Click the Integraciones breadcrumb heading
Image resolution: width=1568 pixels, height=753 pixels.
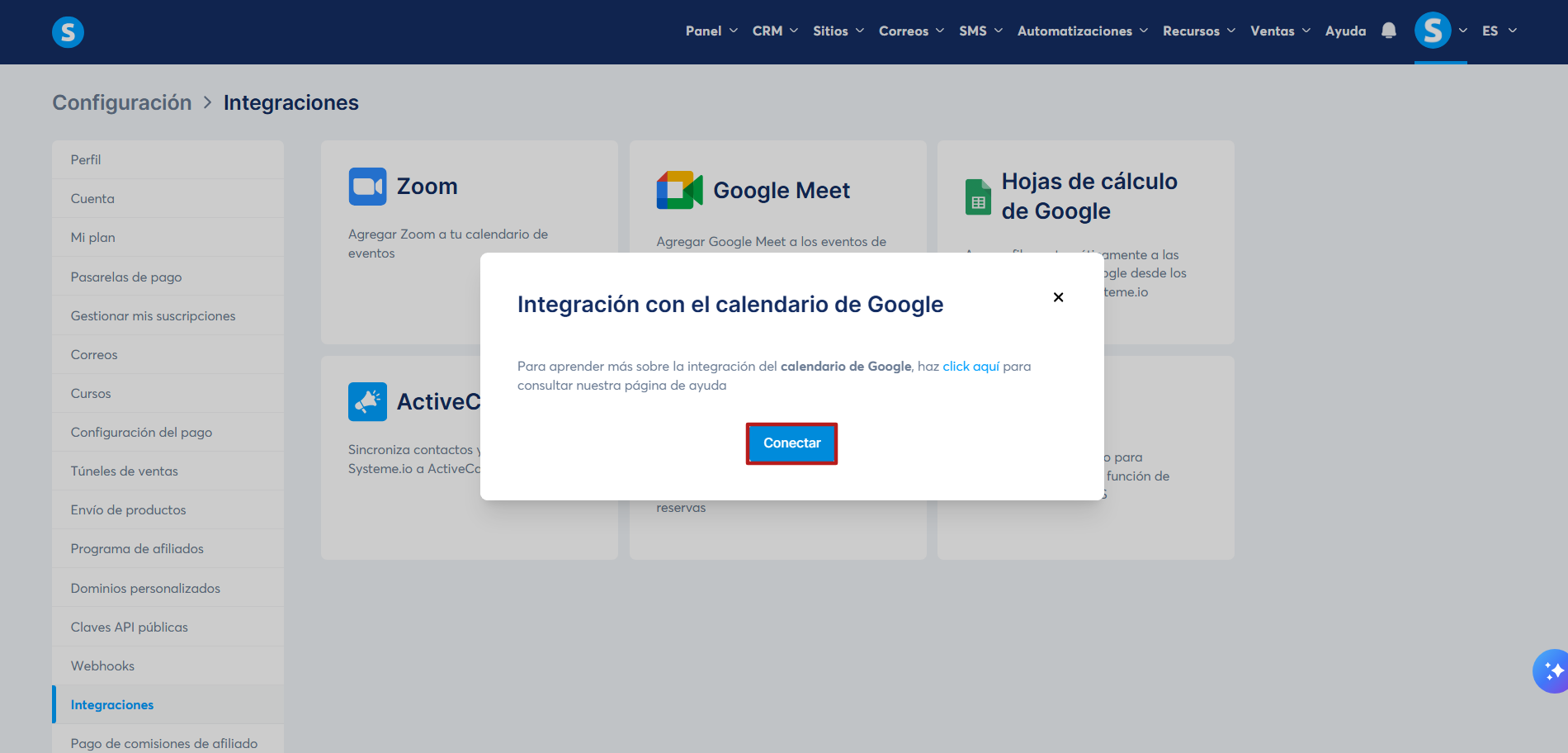coord(291,102)
